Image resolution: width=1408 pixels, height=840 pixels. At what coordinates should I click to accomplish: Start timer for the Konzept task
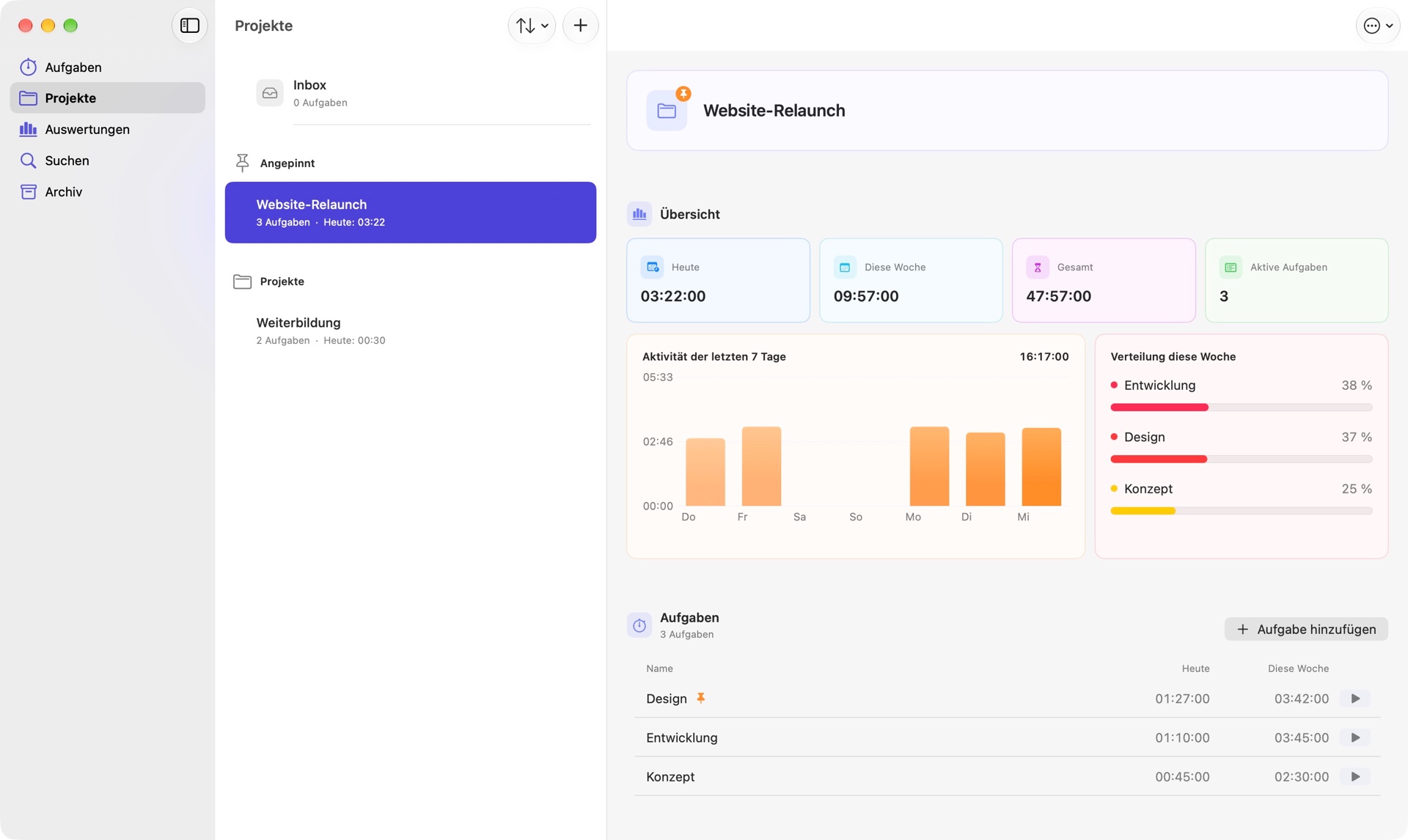1355,776
